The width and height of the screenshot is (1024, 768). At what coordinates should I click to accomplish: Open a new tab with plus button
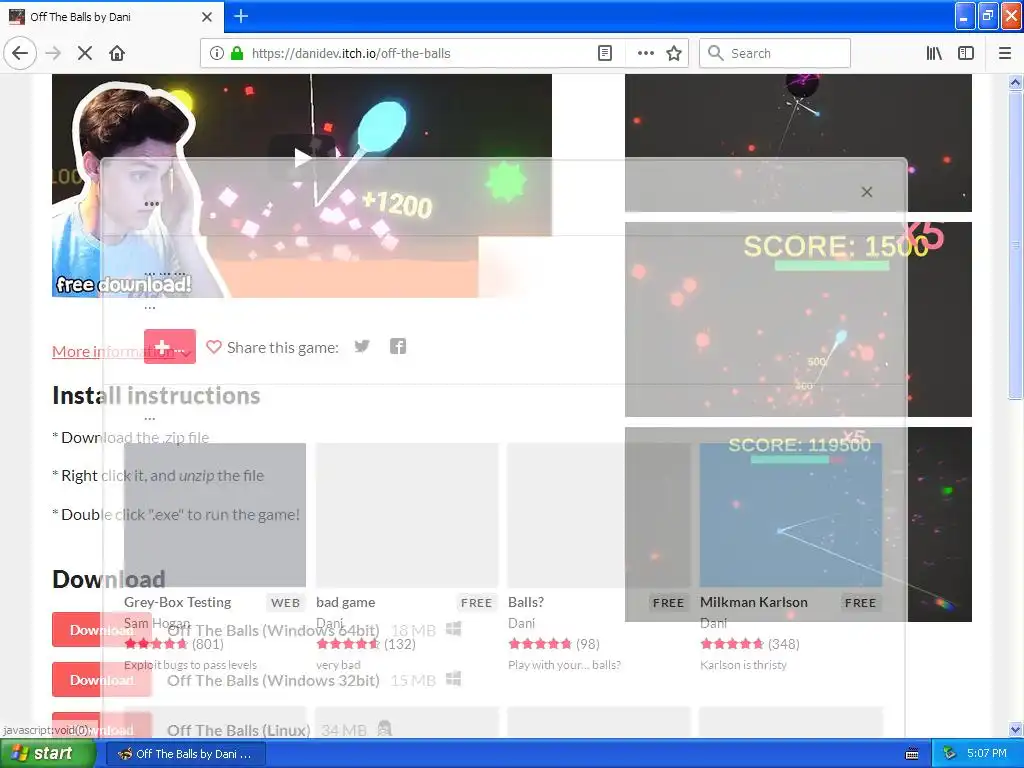(241, 16)
